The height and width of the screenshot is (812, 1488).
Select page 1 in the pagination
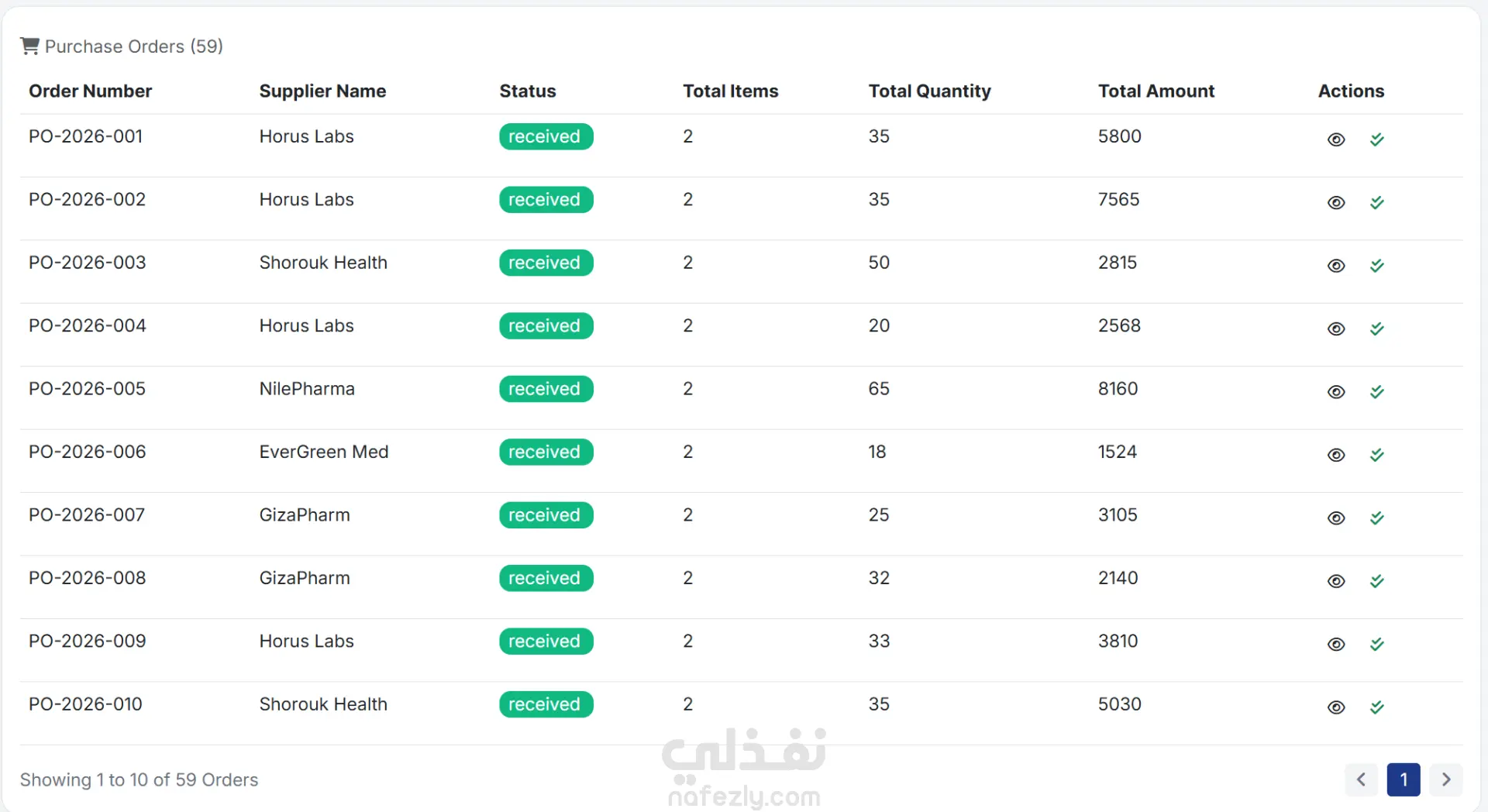(1404, 779)
